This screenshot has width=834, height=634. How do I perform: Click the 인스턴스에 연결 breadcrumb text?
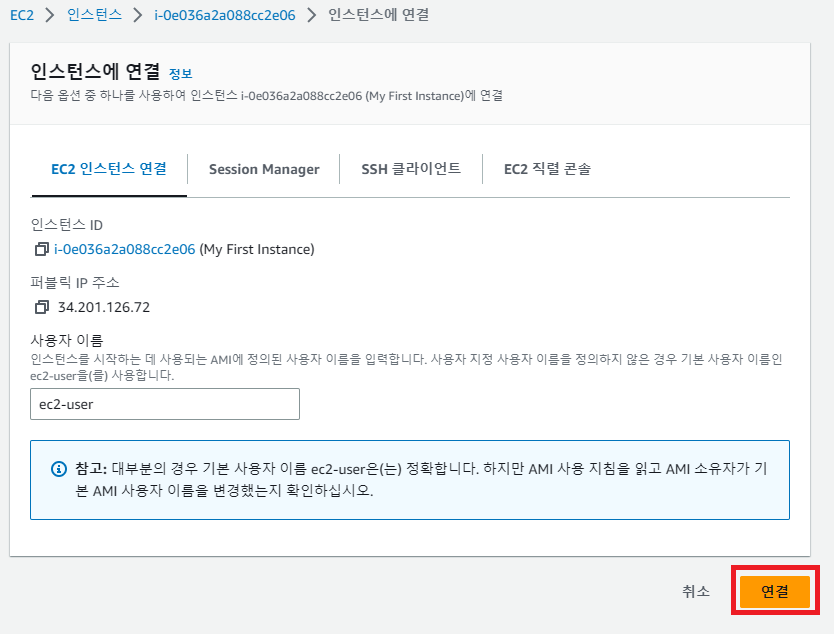[378, 15]
